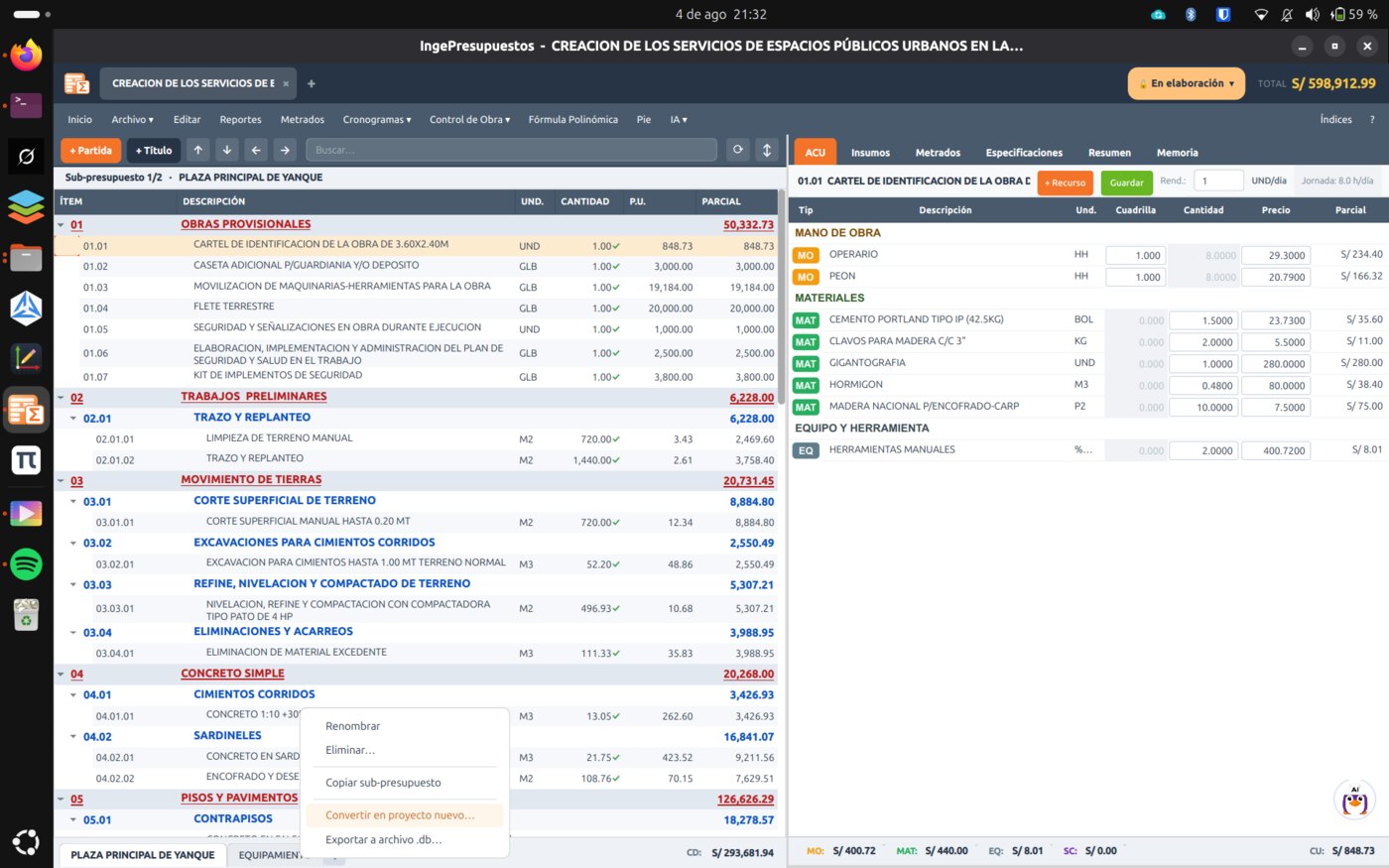This screenshot has height=868, width=1389.
Task: Close the CREACION DE LOS SERVICIOS tab
Action: pos(286,83)
